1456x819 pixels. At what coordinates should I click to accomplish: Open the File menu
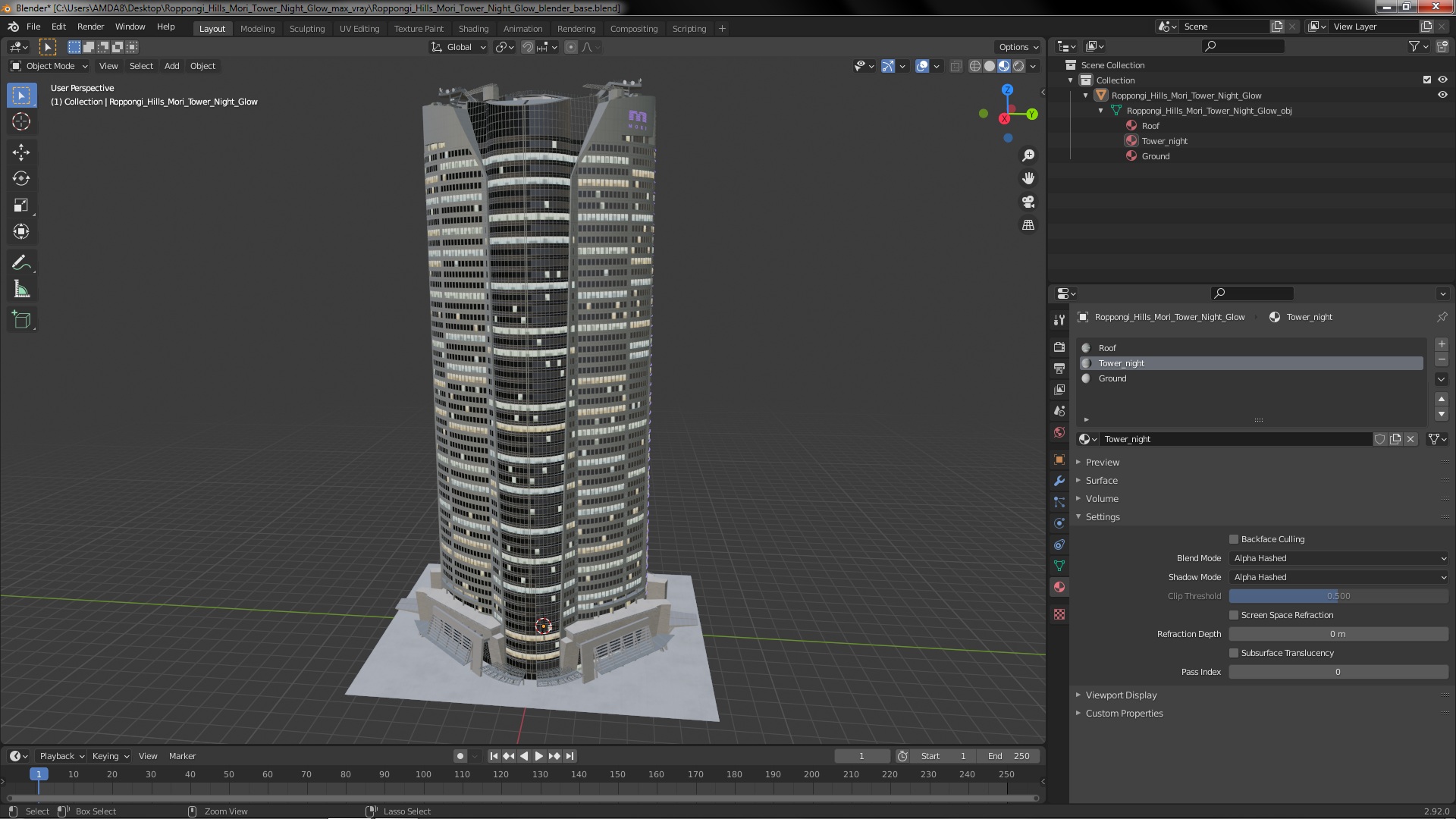point(33,27)
